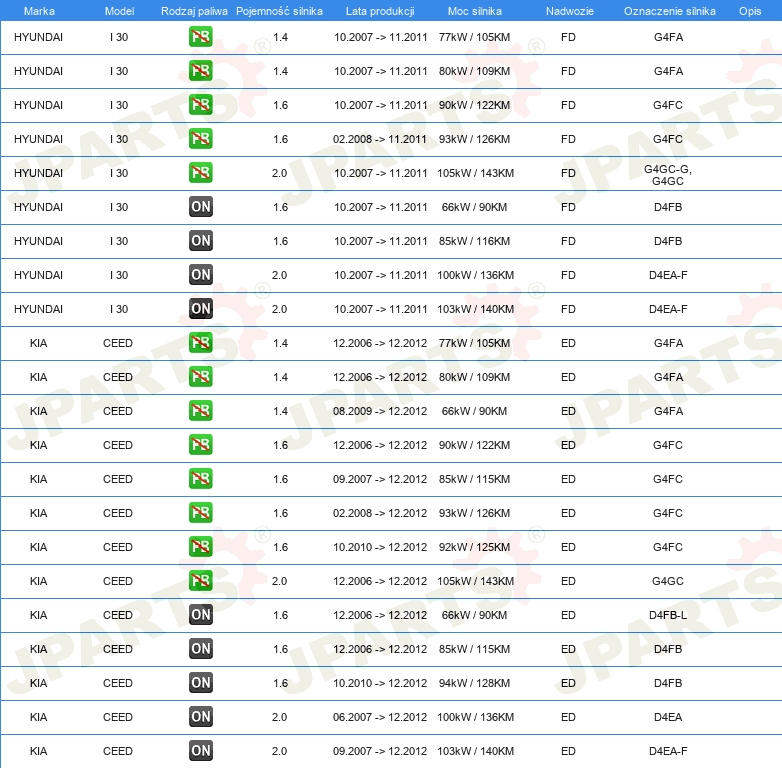Click ED body cell in 94kW / 128KM row
Image resolution: width=782 pixels, height=768 pixels.
click(x=568, y=683)
